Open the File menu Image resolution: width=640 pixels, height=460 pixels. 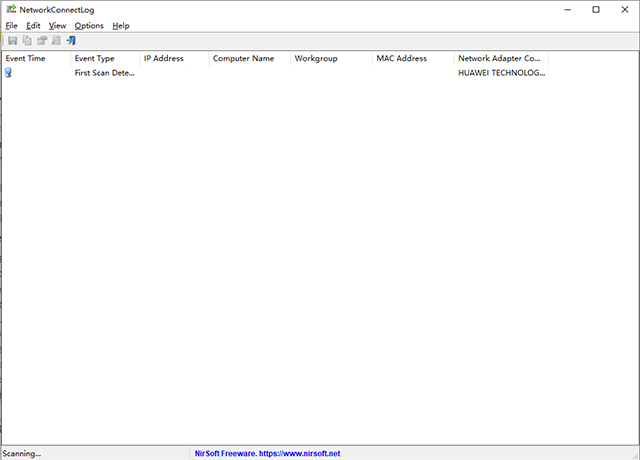coord(12,25)
